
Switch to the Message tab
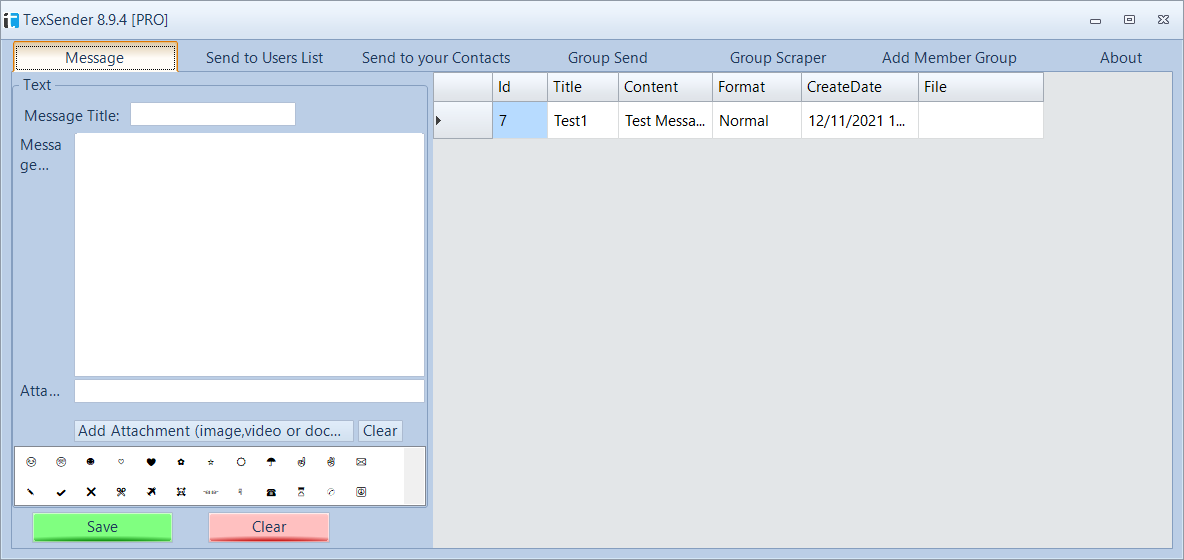click(x=95, y=57)
